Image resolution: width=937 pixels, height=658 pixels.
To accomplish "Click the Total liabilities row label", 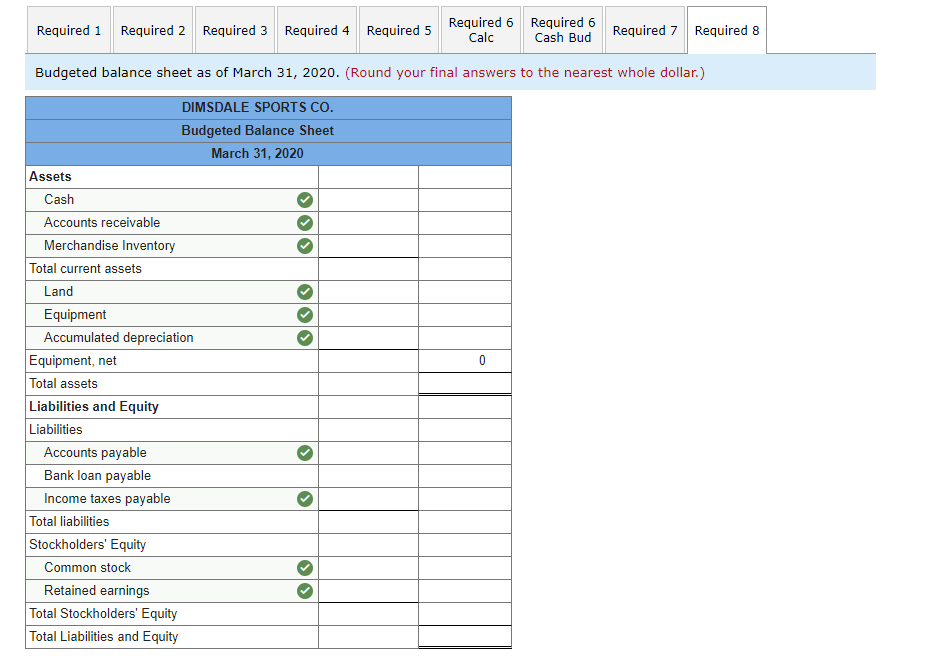I will tap(69, 522).
